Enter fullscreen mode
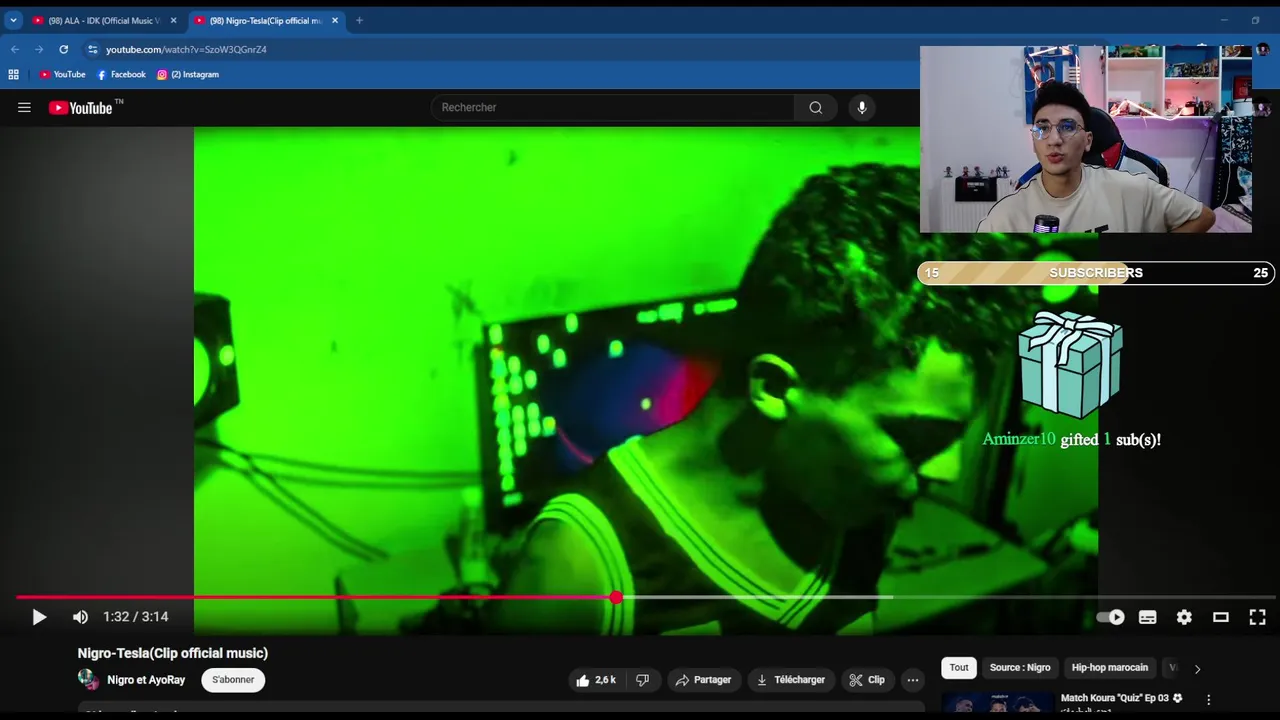 (1257, 617)
